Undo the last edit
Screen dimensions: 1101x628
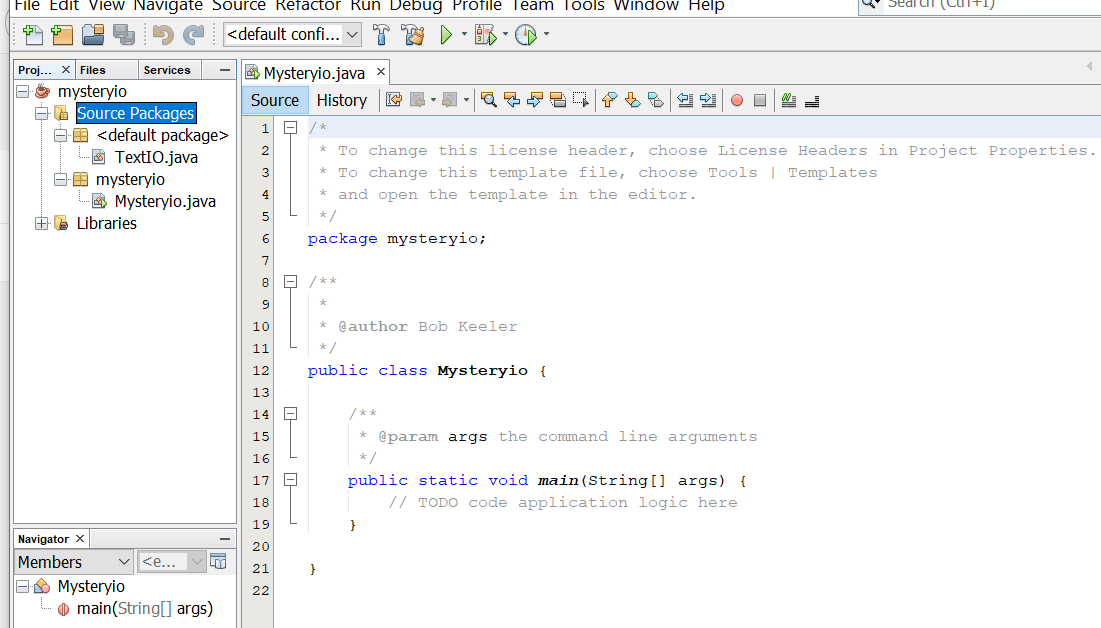pos(163,33)
